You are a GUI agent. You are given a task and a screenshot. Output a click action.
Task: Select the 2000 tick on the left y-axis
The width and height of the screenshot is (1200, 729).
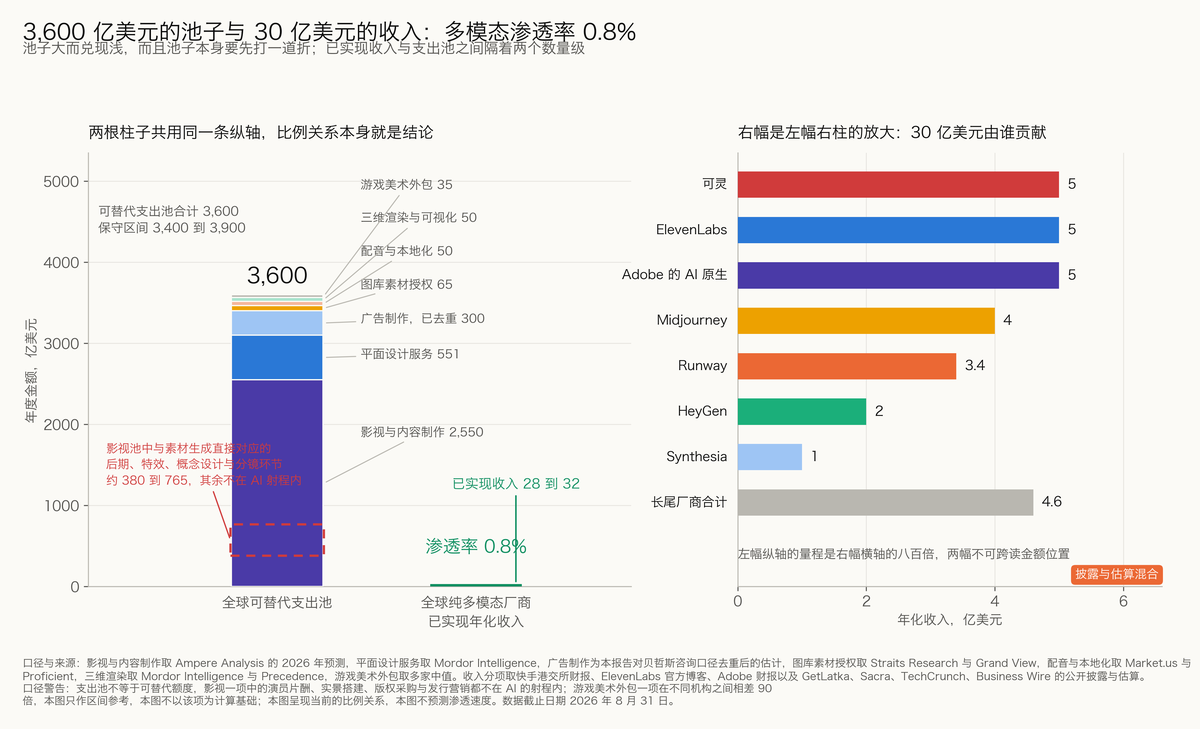(x=62, y=425)
